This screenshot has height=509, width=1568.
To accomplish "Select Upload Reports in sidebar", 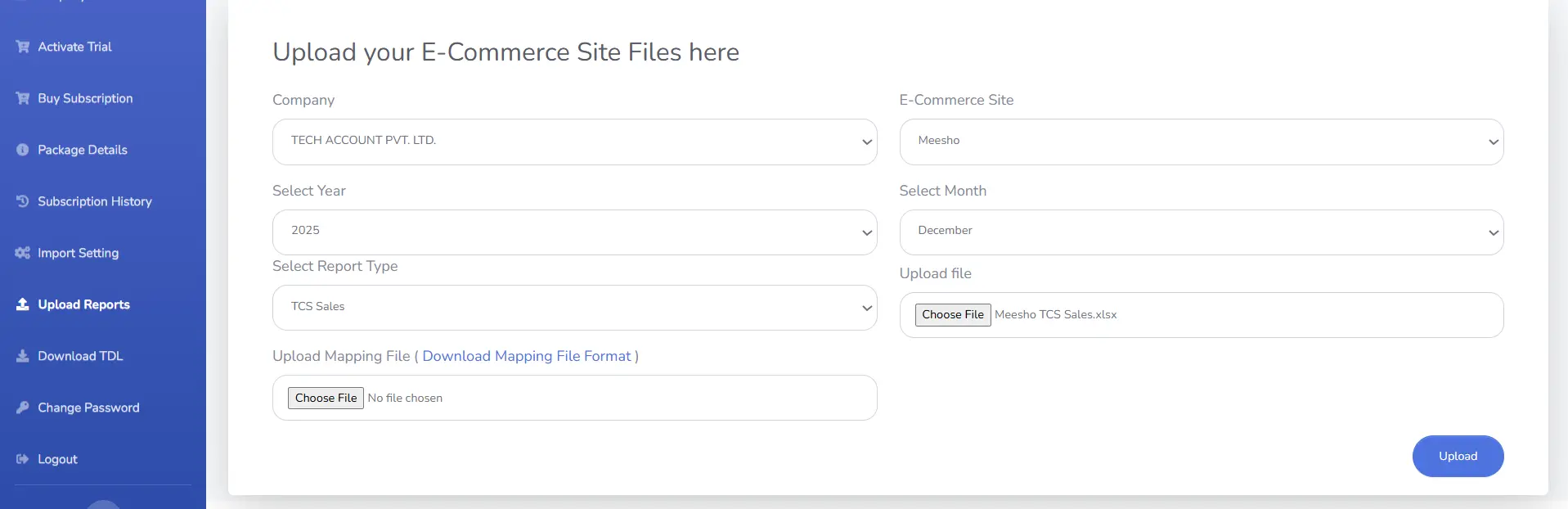I will coord(83,304).
